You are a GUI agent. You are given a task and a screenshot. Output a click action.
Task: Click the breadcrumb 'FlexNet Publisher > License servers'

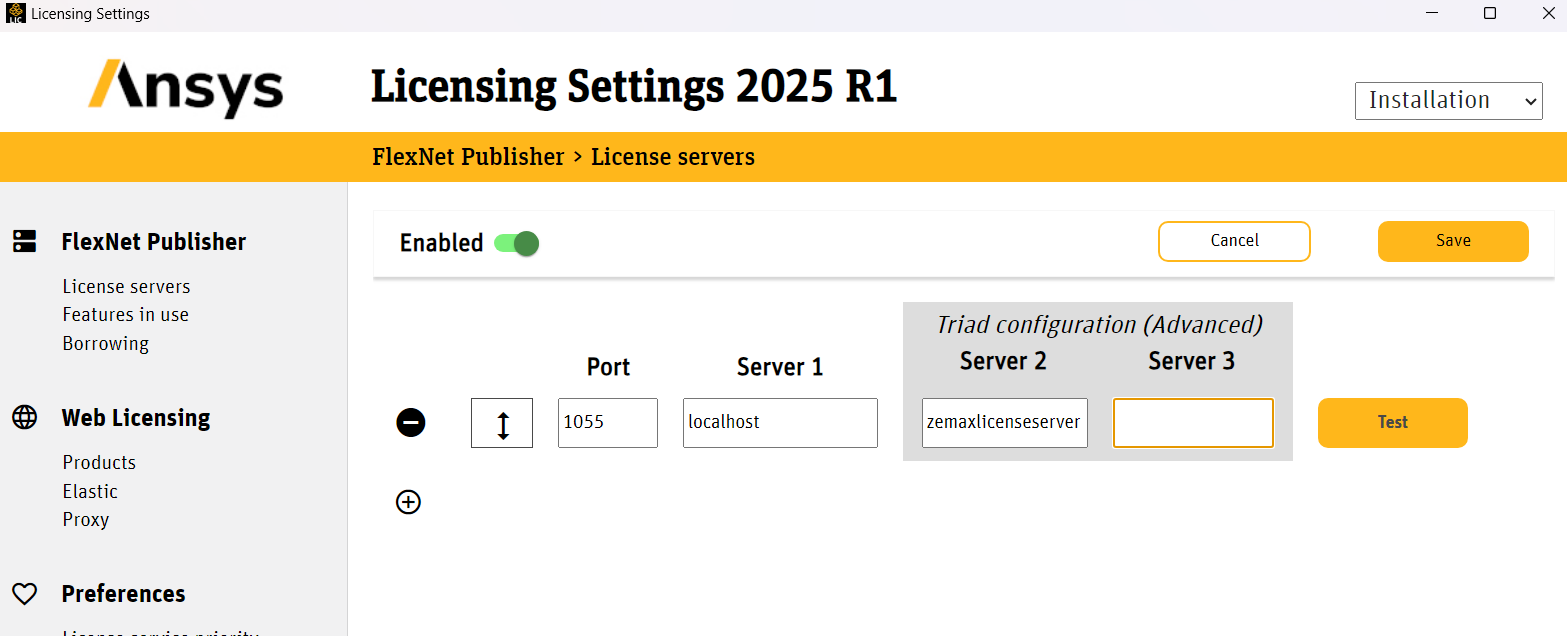click(x=564, y=157)
